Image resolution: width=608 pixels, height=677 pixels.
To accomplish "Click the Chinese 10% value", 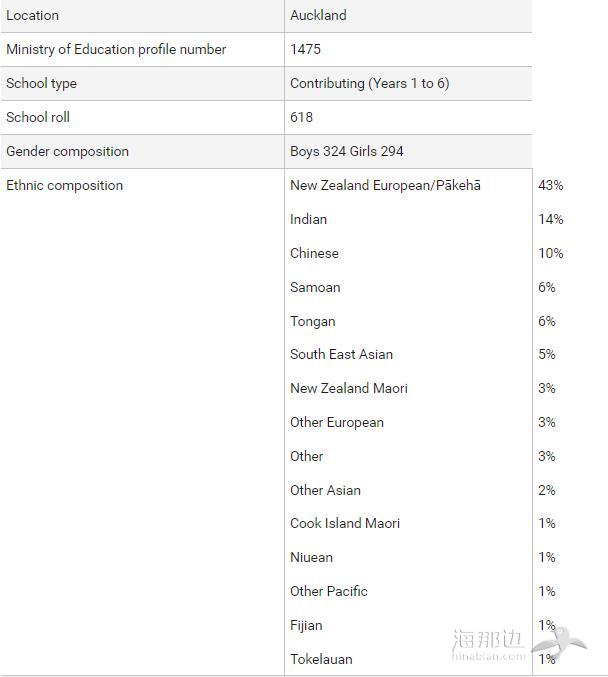I will 551,253.
